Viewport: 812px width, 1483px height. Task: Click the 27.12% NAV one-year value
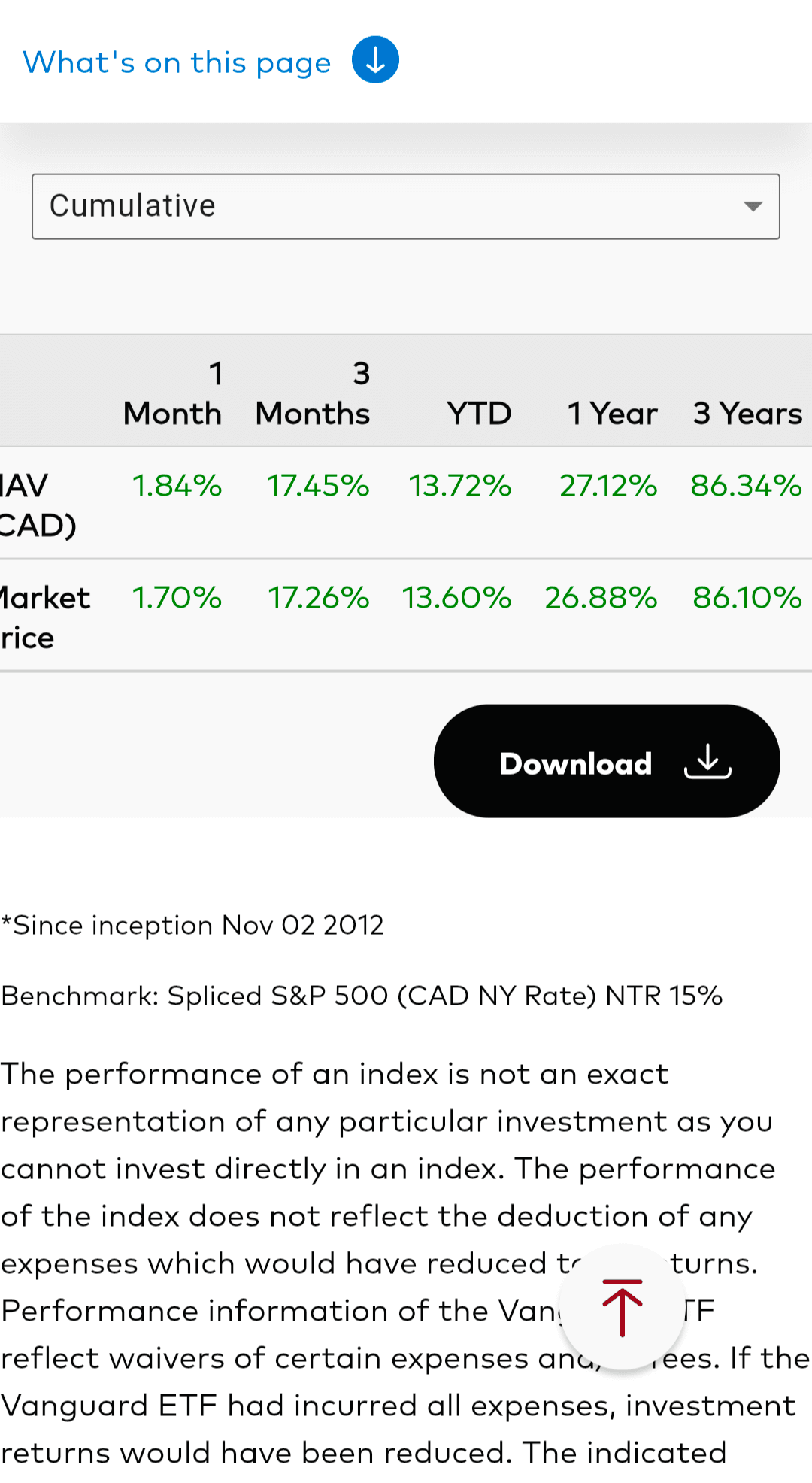coord(608,486)
